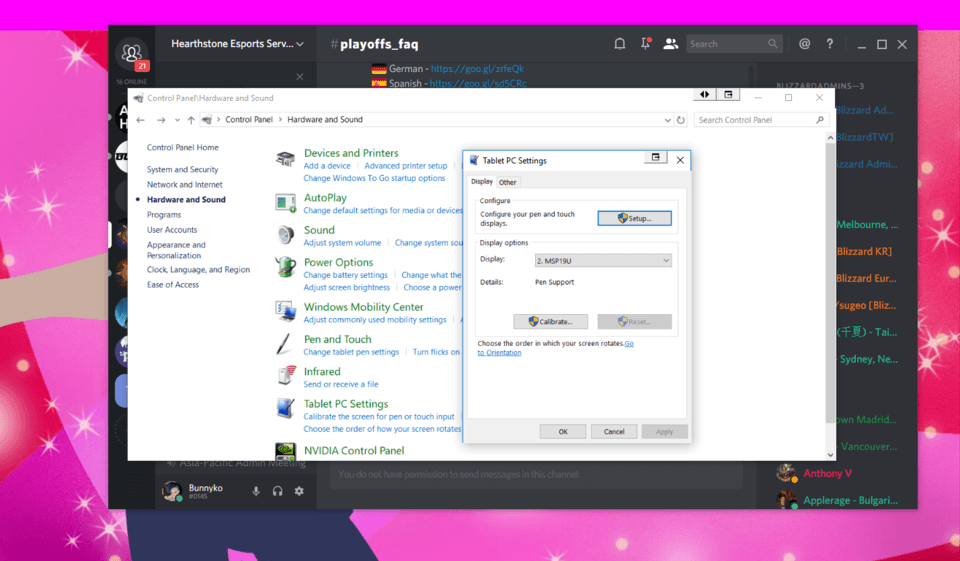Open the Display selection dropdown
The image size is (960, 561).
[602, 260]
